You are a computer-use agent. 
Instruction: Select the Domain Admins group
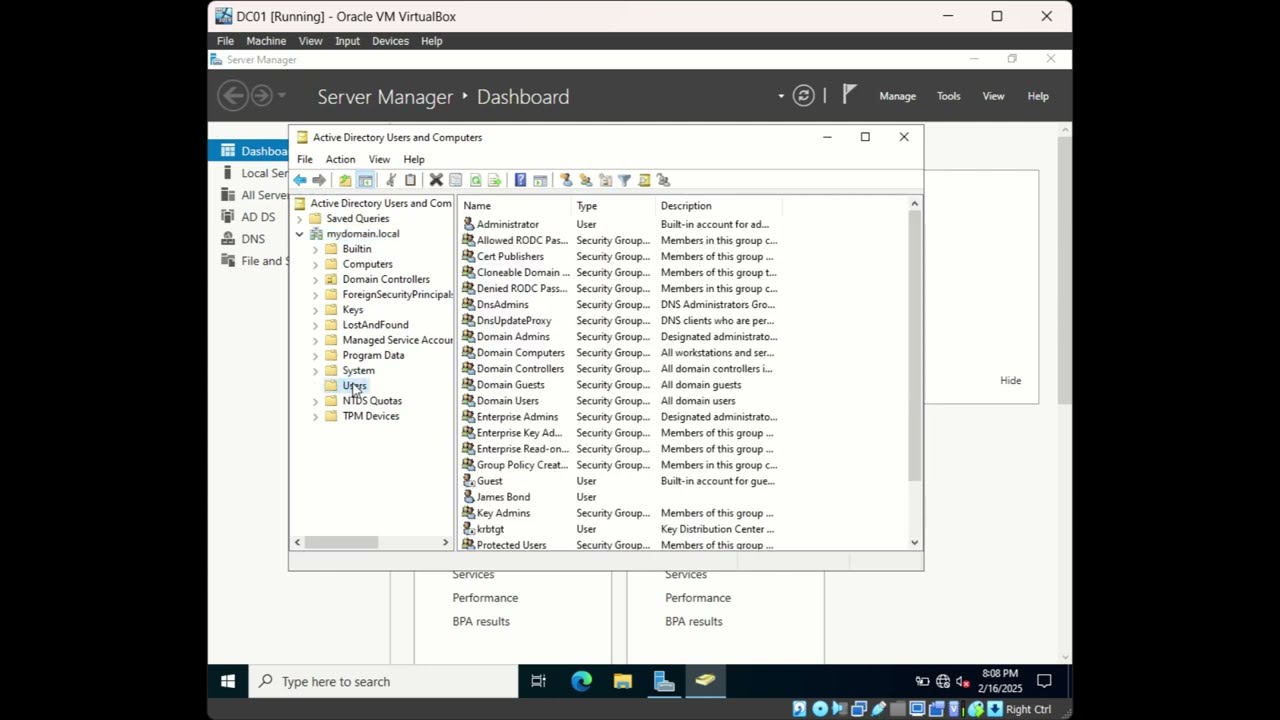pyautogui.click(x=513, y=337)
